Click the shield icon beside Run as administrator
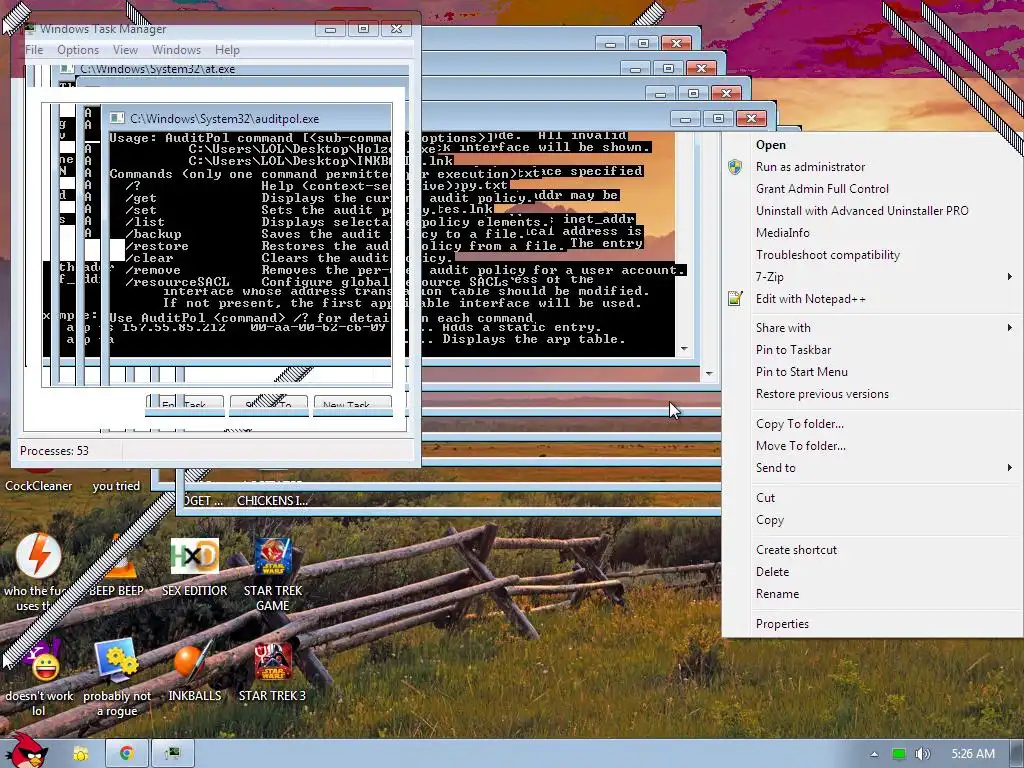 [x=735, y=167]
